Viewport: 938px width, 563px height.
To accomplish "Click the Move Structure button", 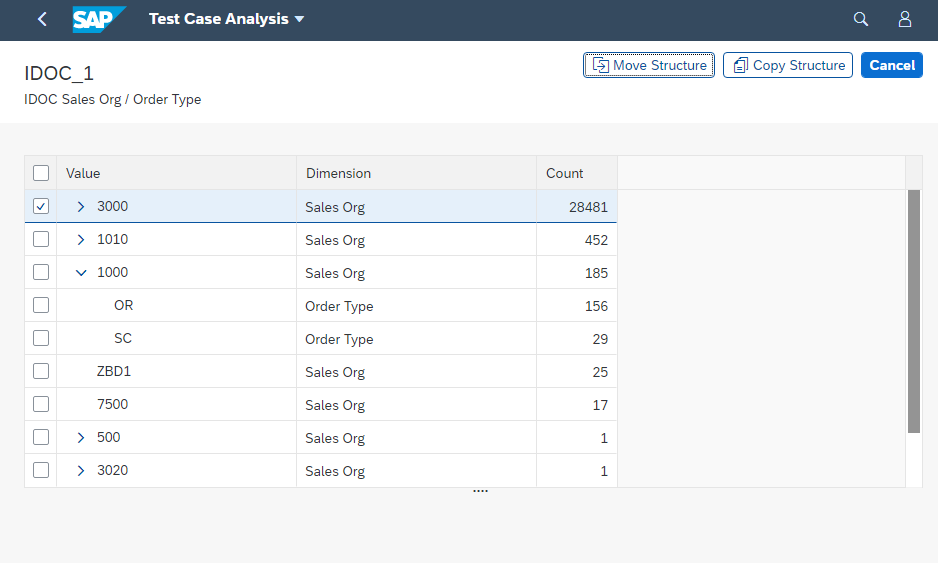I will point(649,65).
